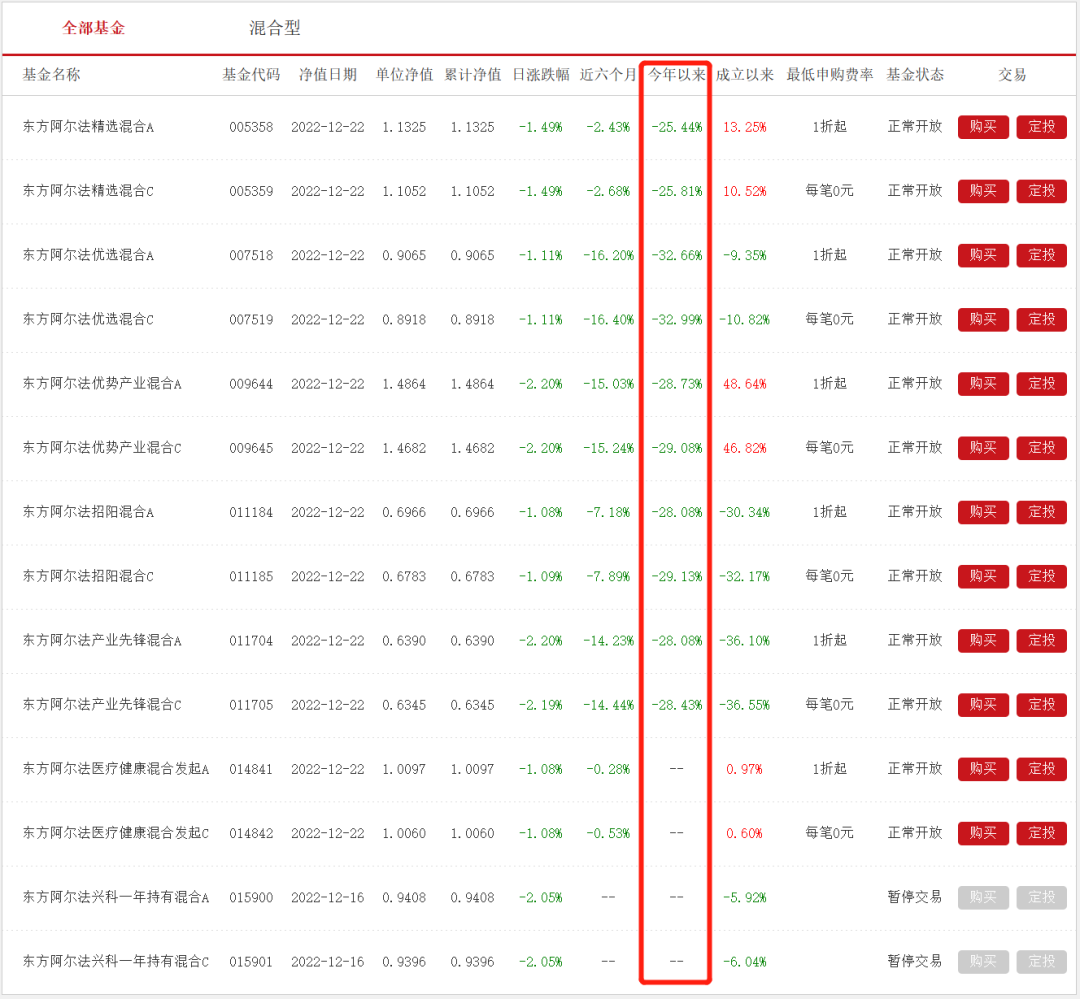Click 购买 for 东方阿尔法招阳混合A
The height and width of the screenshot is (999, 1080).
pyautogui.click(x=982, y=512)
